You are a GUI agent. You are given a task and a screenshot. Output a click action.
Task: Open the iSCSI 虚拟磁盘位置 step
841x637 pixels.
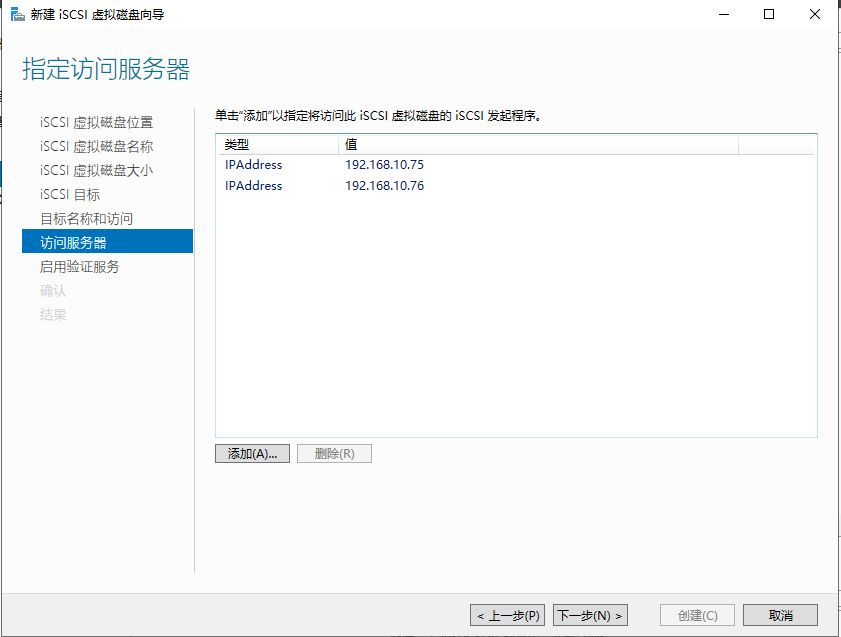[x=97, y=122]
